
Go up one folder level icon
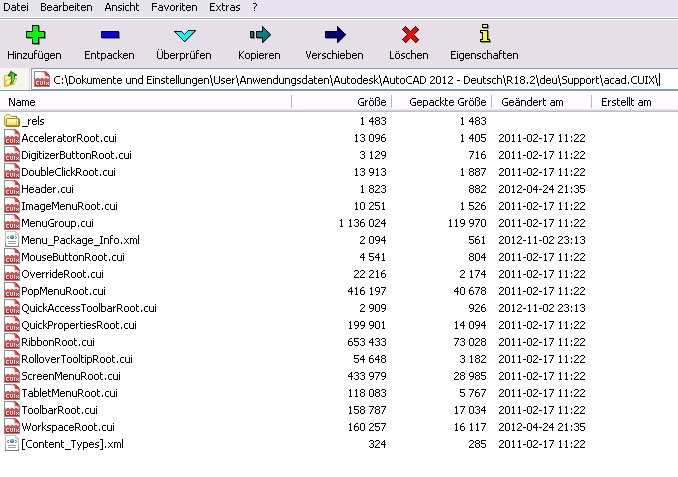coord(12,79)
